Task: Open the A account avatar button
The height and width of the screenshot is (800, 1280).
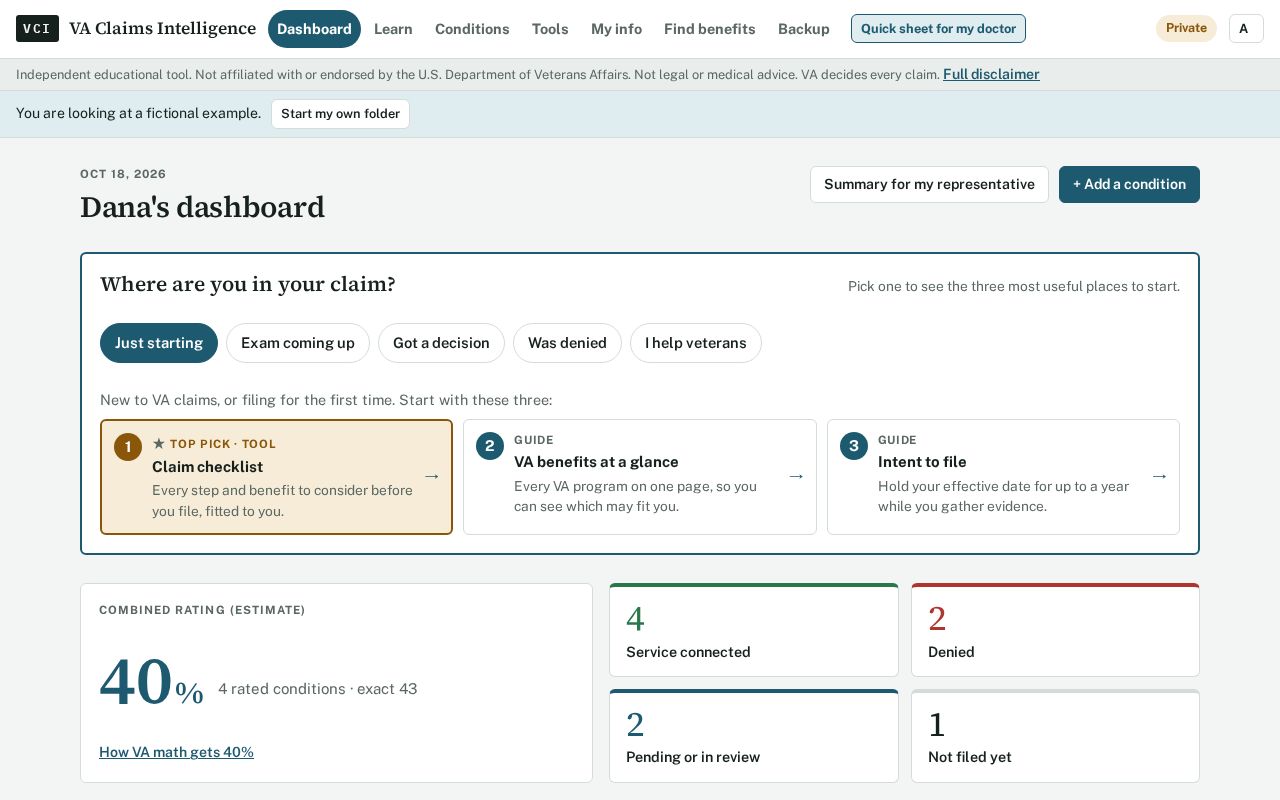Action: [1246, 29]
